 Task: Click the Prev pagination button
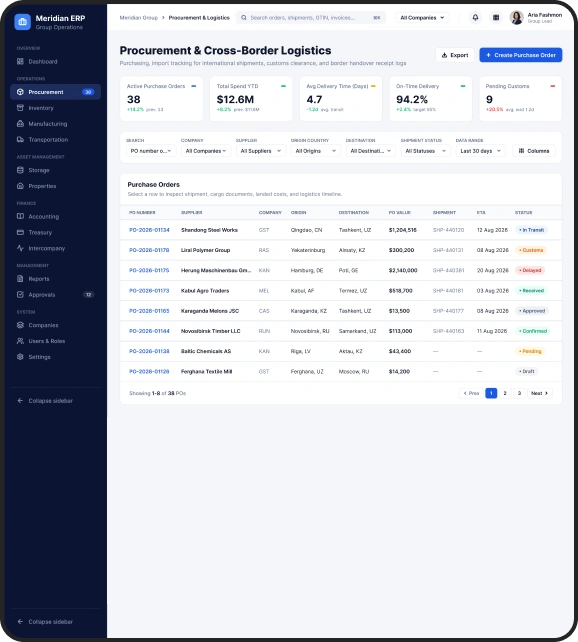point(471,393)
